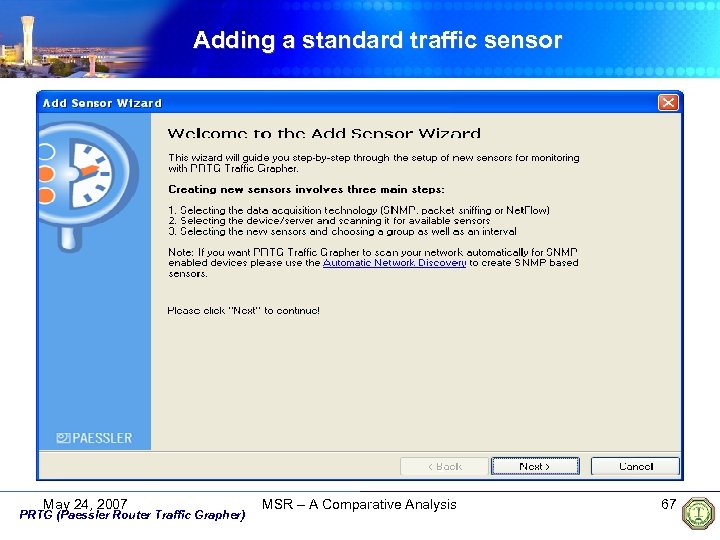Viewport: 720px width, 540px height.
Task: Click the Cancel button in the wizard
Action: coord(635,466)
